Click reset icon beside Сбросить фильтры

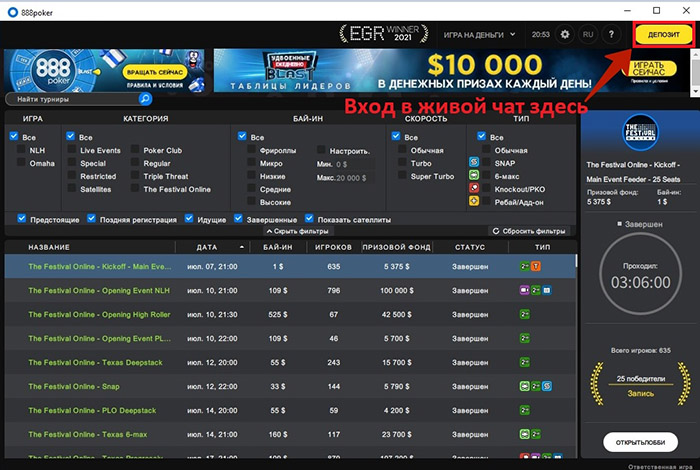tap(496, 231)
